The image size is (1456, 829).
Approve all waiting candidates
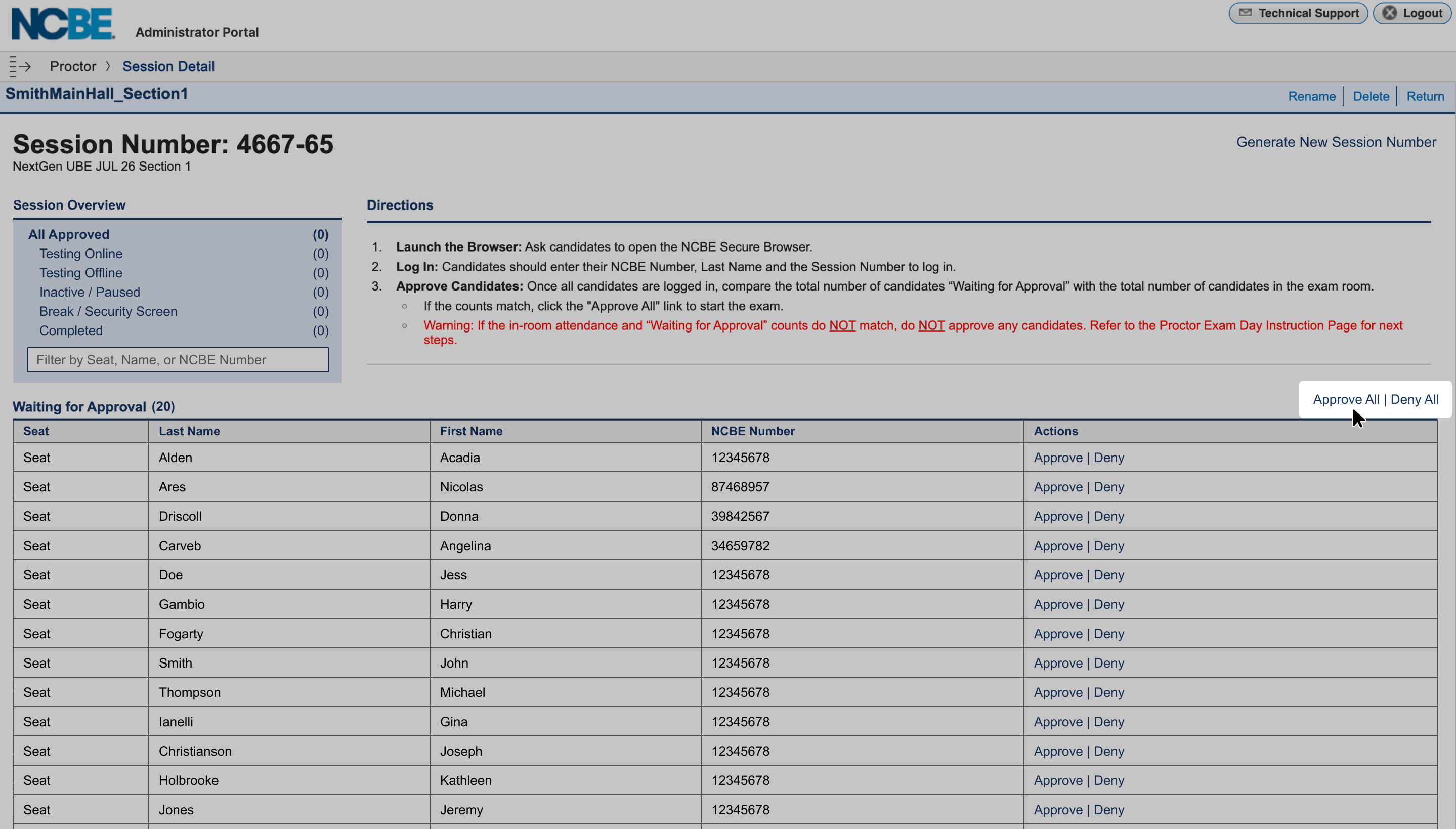tap(1346, 400)
